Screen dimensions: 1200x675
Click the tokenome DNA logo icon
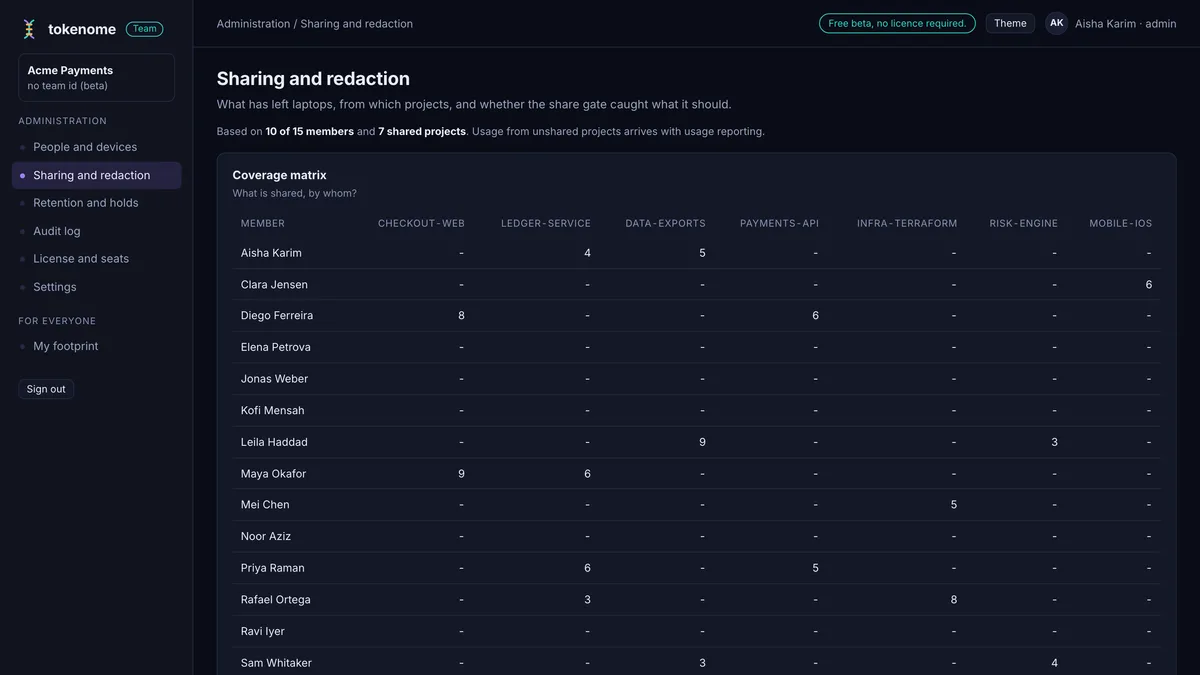click(x=30, y=29)
